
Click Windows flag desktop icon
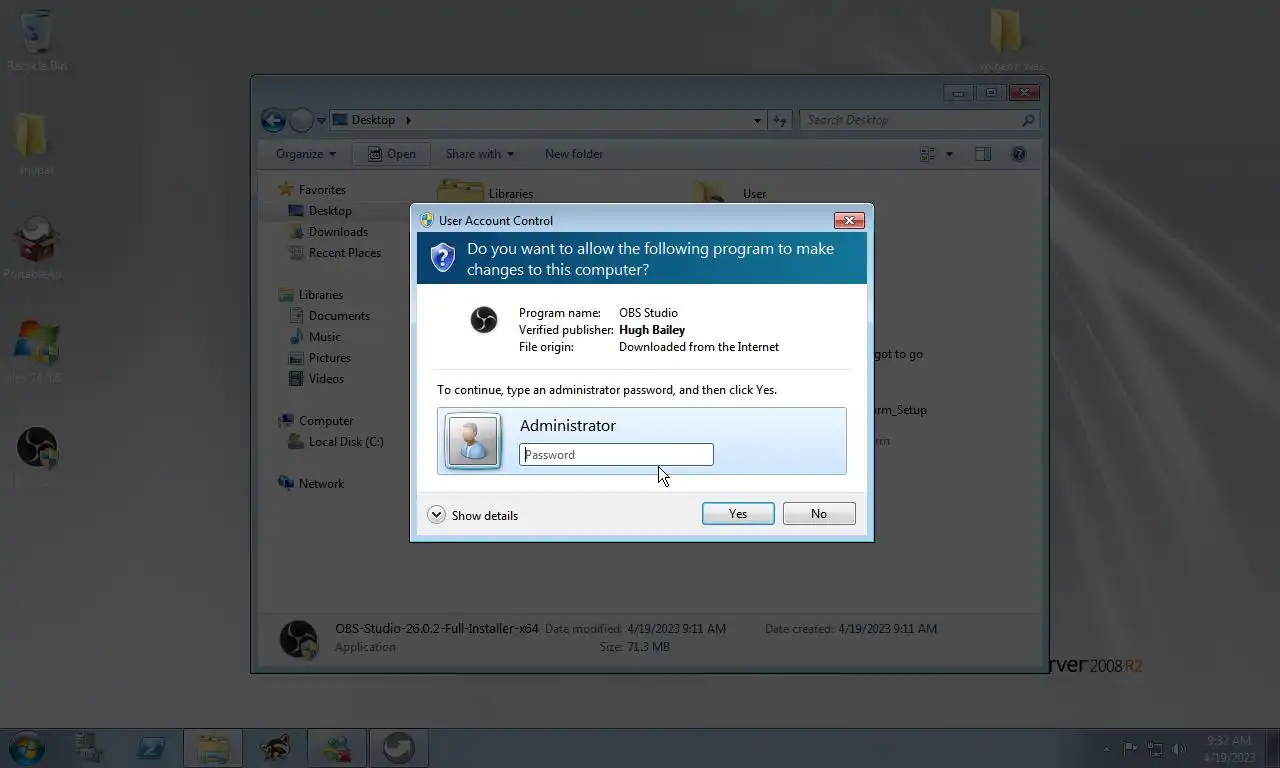36,352
